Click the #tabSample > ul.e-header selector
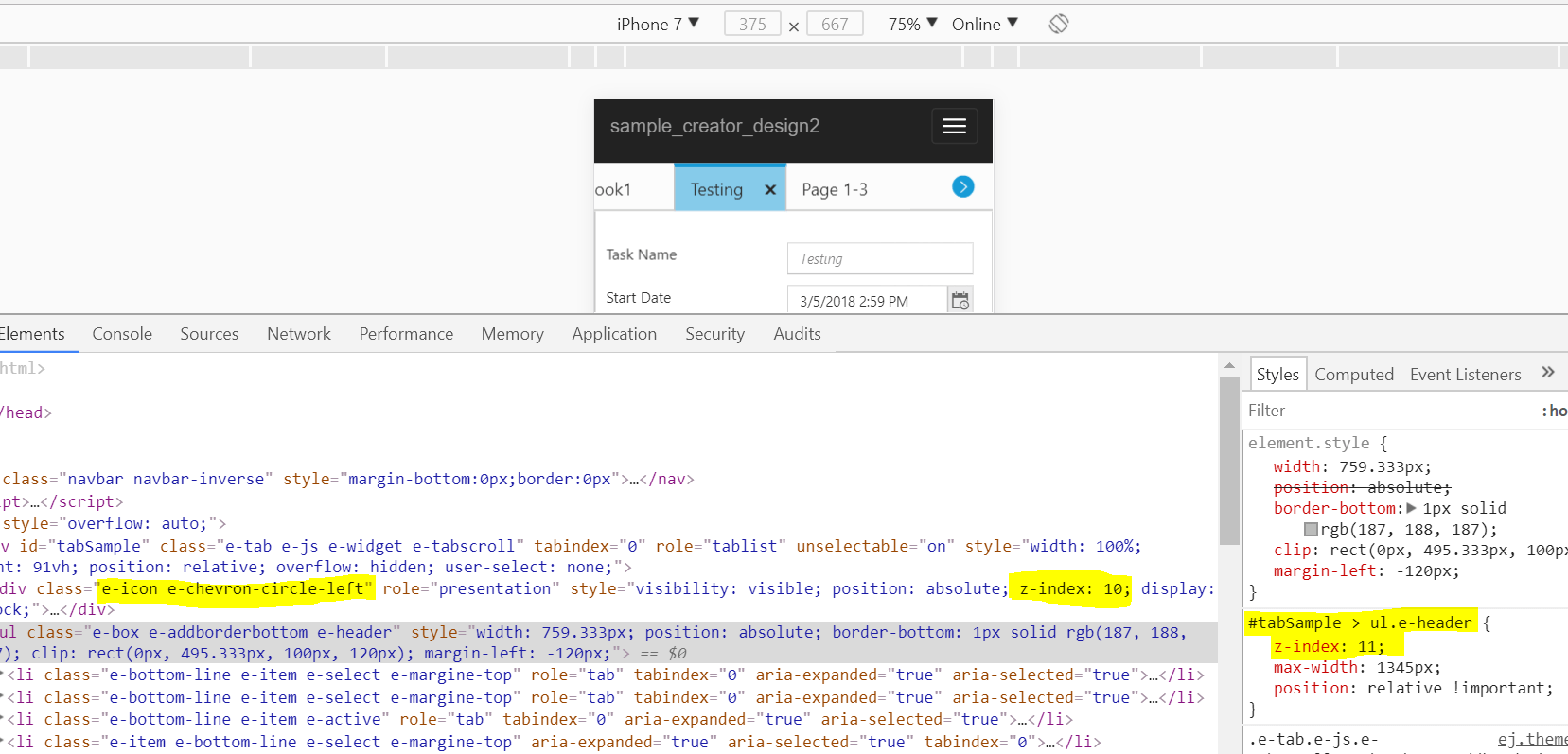Image resolution: width=1568 pixels, height=754 pixels. 1361,622
